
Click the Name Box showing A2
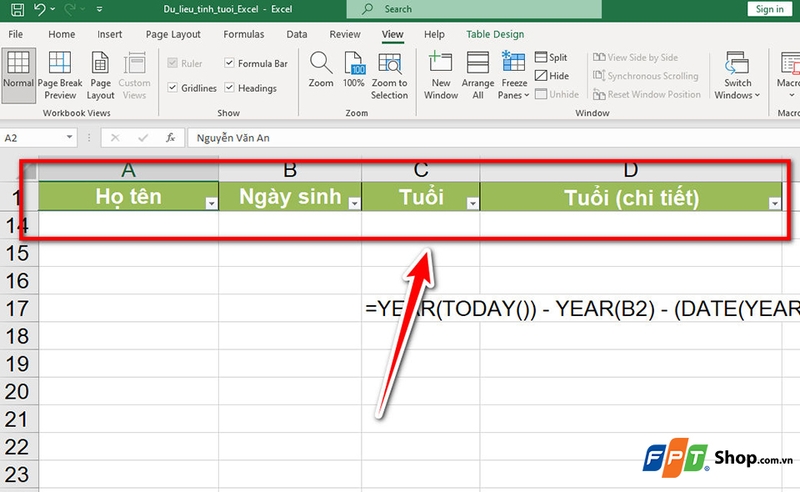[x=32, y=138]
